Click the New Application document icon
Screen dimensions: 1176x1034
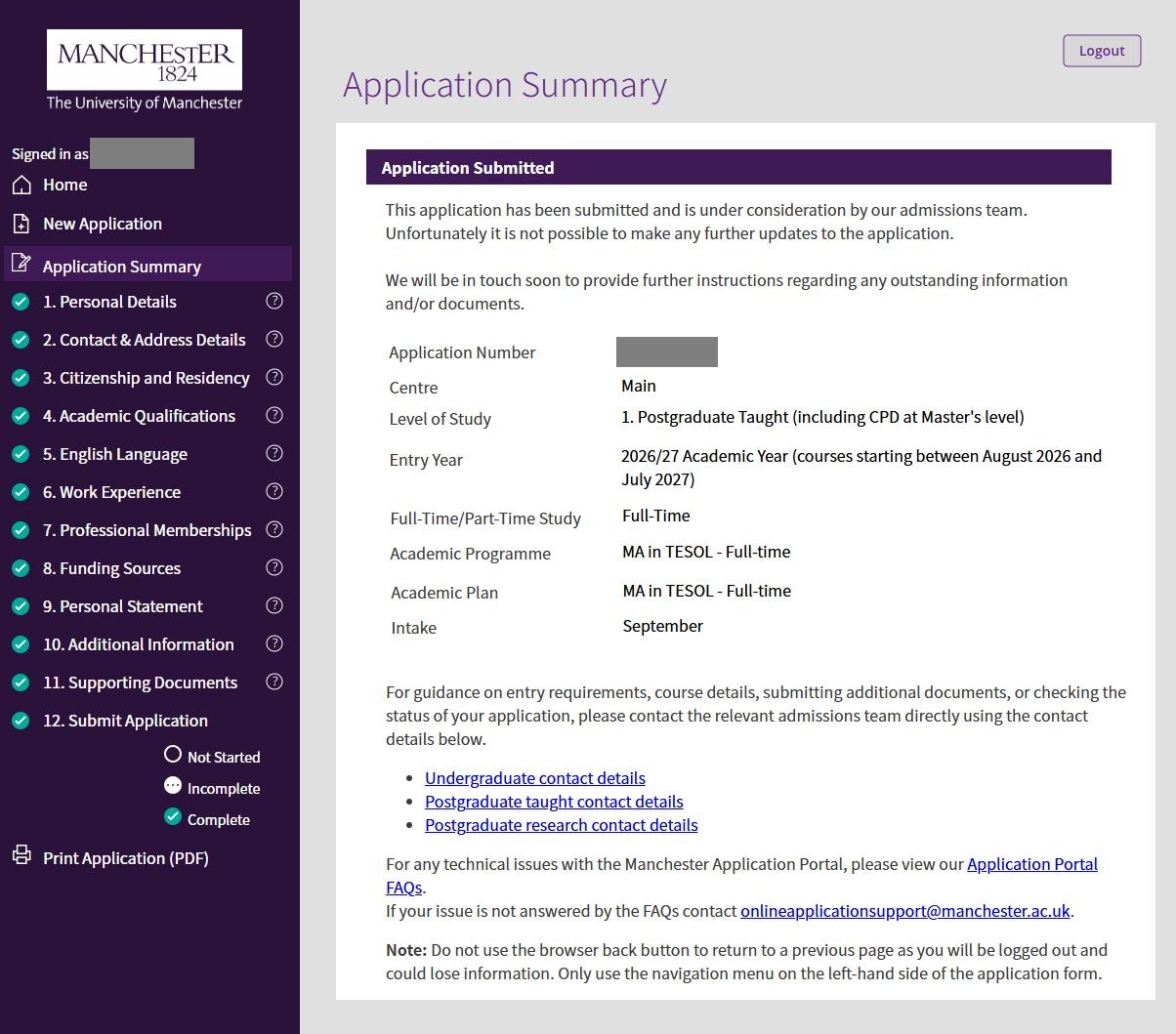pyautogui.click(x=21, y=224)
